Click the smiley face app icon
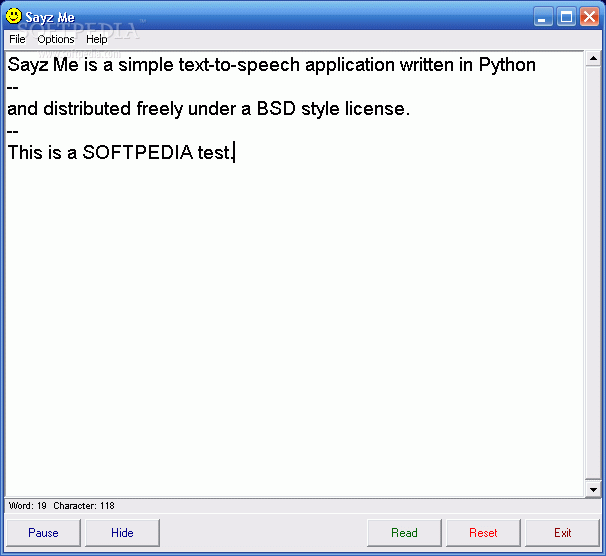This screenshot has width=606, height=556. (x=14, y=16)
